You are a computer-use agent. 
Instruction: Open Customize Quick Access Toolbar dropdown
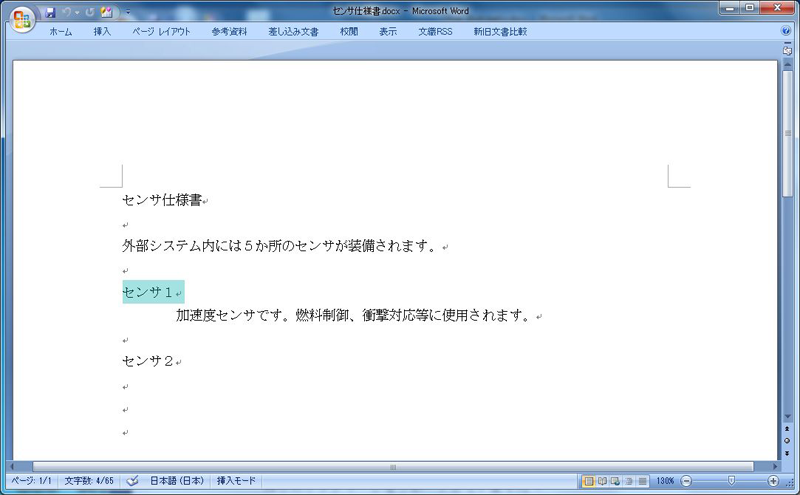point(128,12)
